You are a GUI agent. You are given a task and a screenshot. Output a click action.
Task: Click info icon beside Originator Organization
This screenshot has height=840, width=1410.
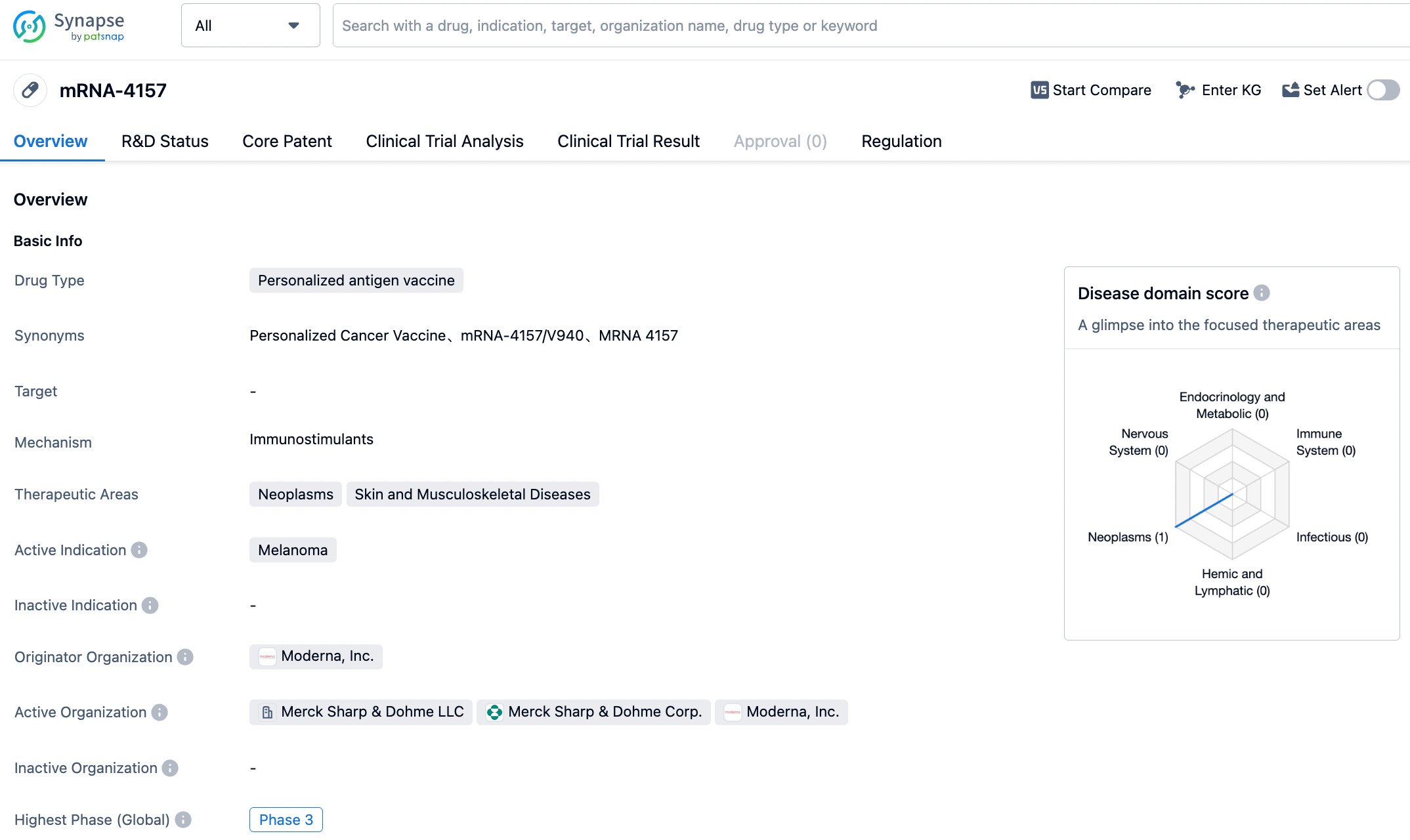pyautogui.click(x=186, y=657)
